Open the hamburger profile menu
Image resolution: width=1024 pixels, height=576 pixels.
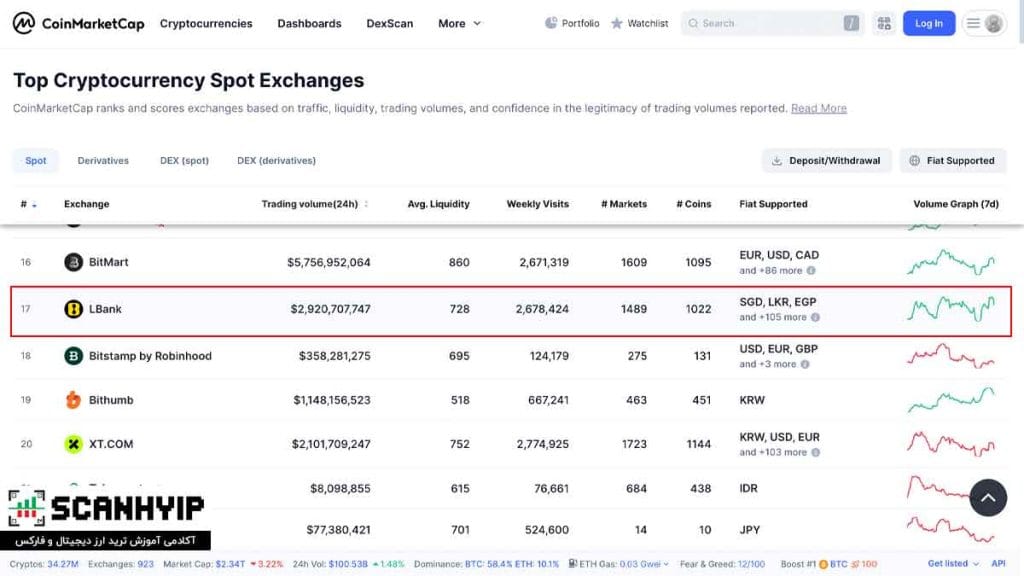[984, 24]
